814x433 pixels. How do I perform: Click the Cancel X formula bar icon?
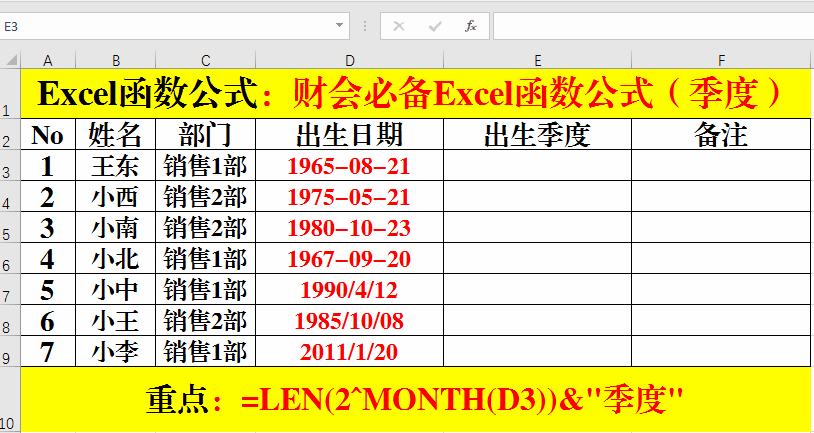coord(399,26)
